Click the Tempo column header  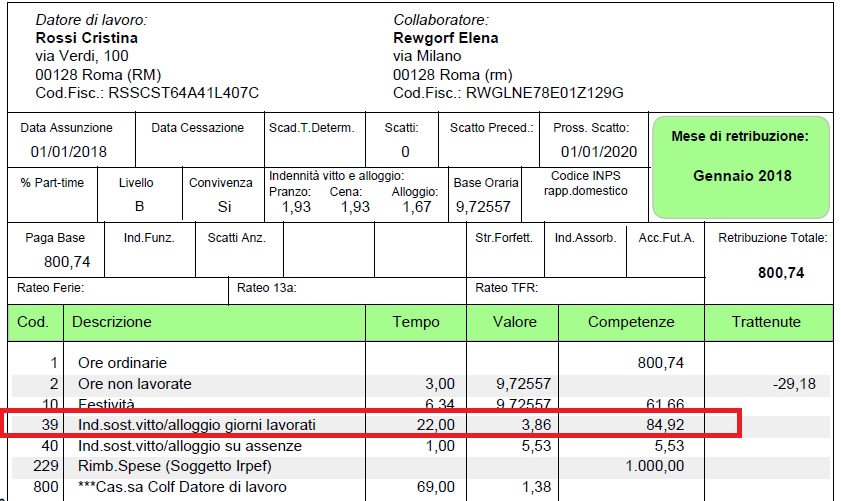click(x=415, y=322)
